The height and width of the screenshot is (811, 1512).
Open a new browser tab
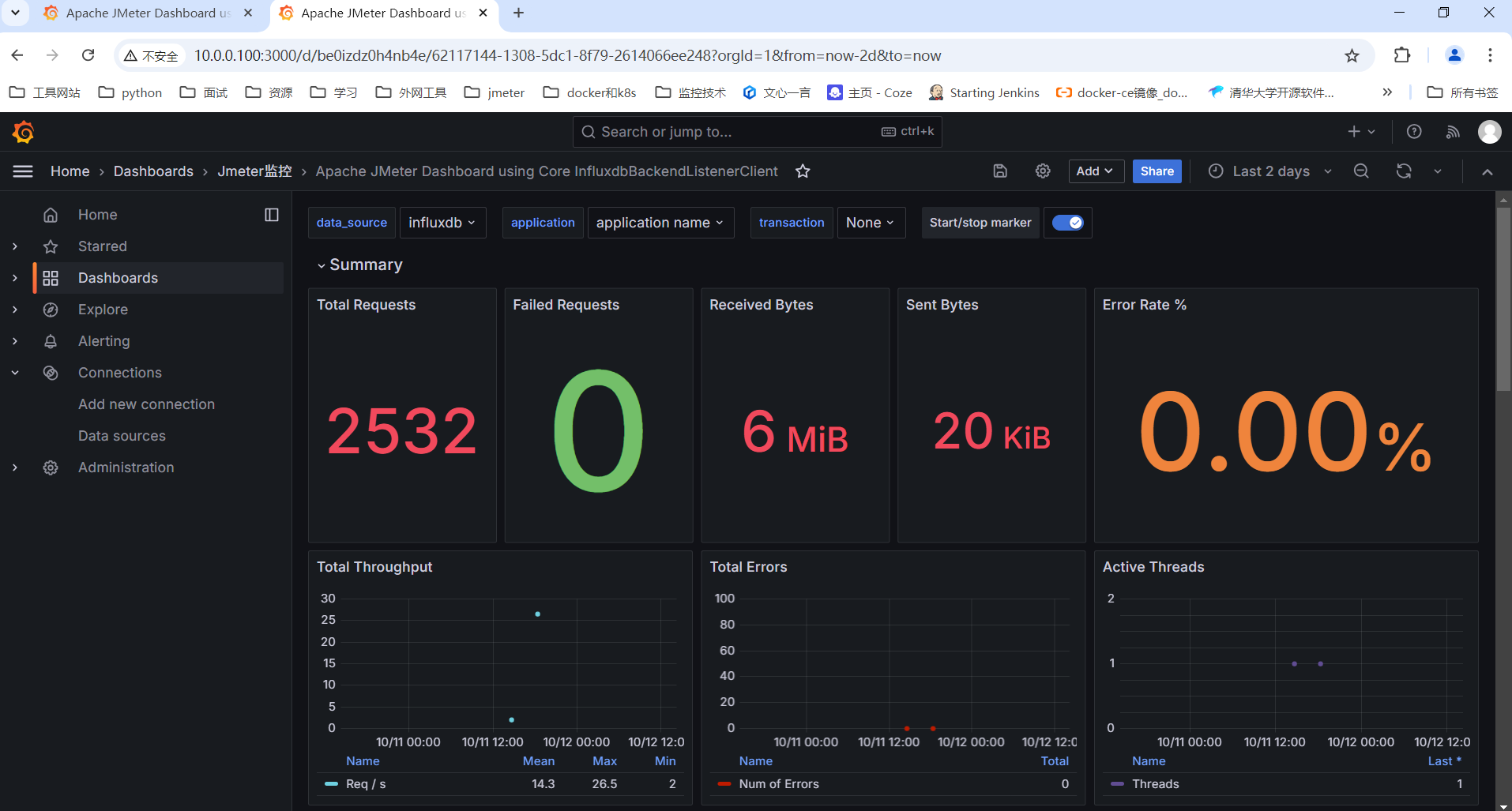click(518, 13)
